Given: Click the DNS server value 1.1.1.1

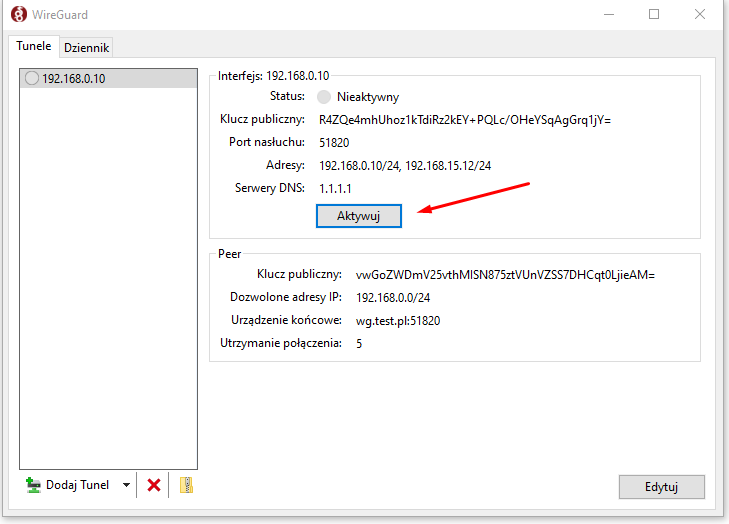Looking at the screenshot, I should [x=335, y=189].
